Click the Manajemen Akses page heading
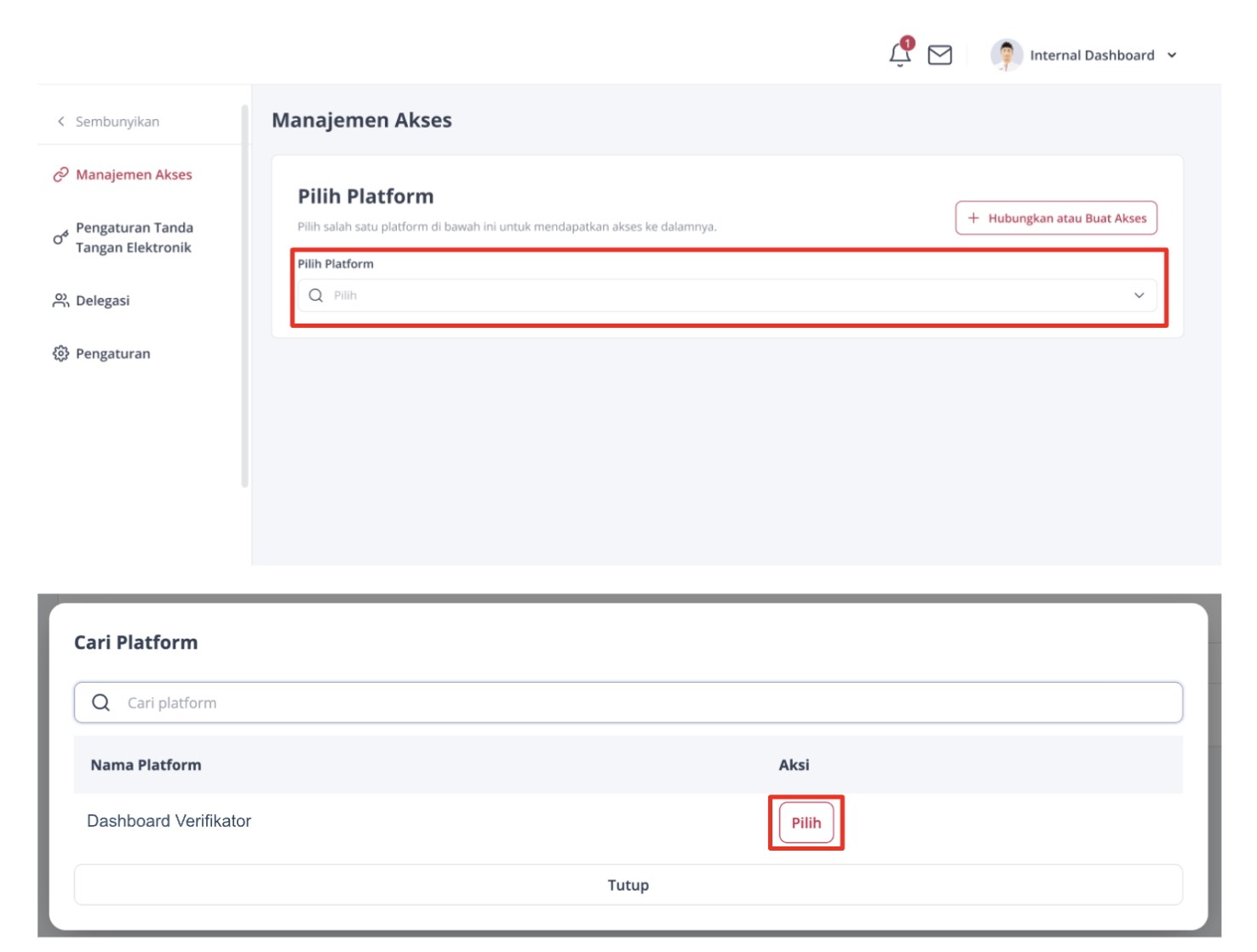Viewport: 1257px width, 952px height. tap(362, 120)
